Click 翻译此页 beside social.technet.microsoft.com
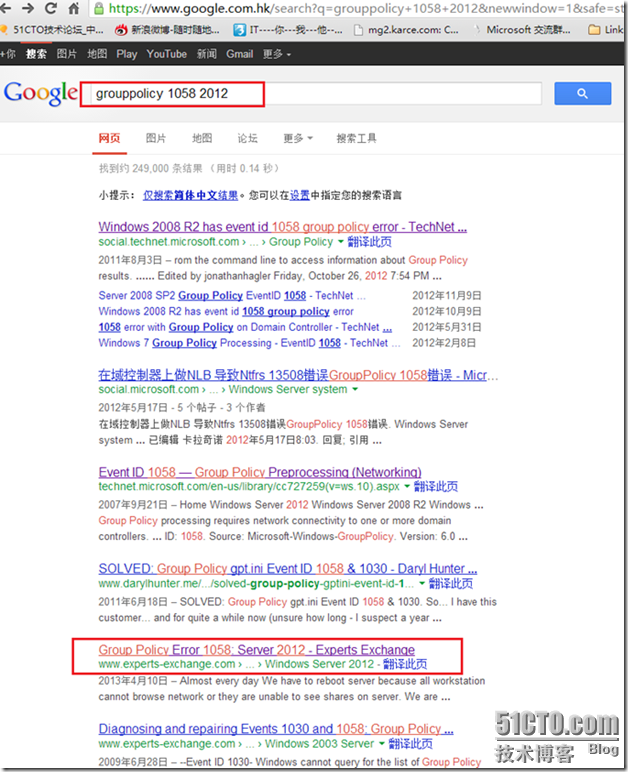The image size is (628, 772). click(370, 242)
